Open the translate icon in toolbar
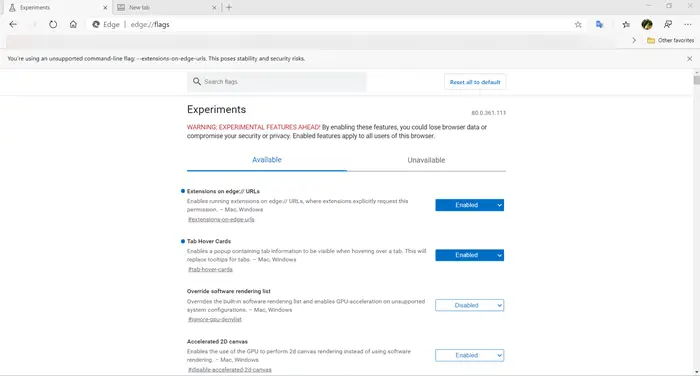 click(600, 25)
